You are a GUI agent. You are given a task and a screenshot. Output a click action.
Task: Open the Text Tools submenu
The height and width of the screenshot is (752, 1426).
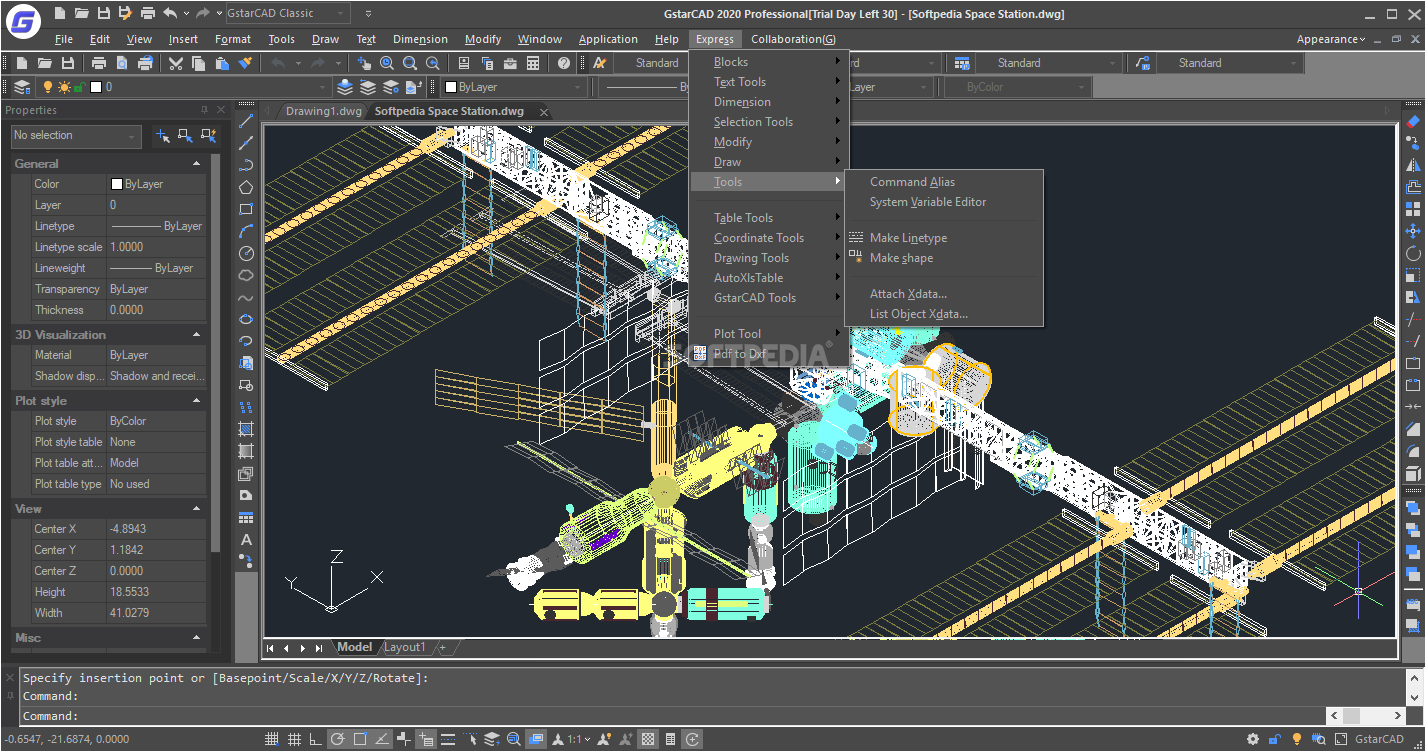point(769,82)
